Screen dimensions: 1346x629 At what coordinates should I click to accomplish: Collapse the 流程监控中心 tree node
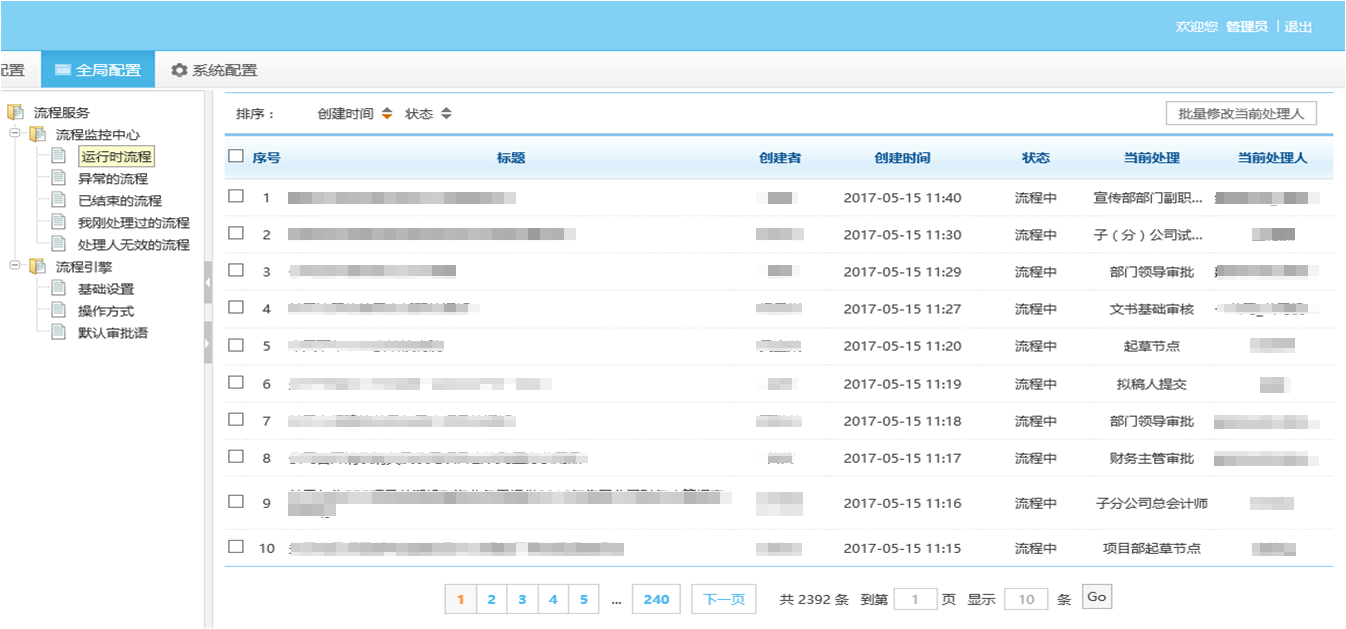tap(15, 134)
